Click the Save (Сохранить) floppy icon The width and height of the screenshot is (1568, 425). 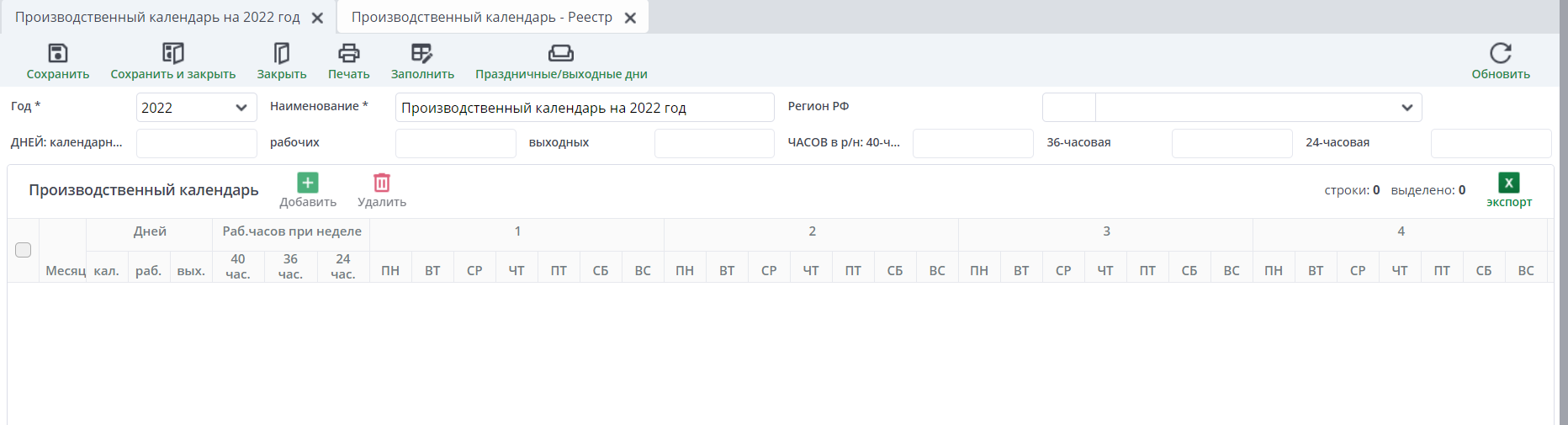tap(57, 54)
